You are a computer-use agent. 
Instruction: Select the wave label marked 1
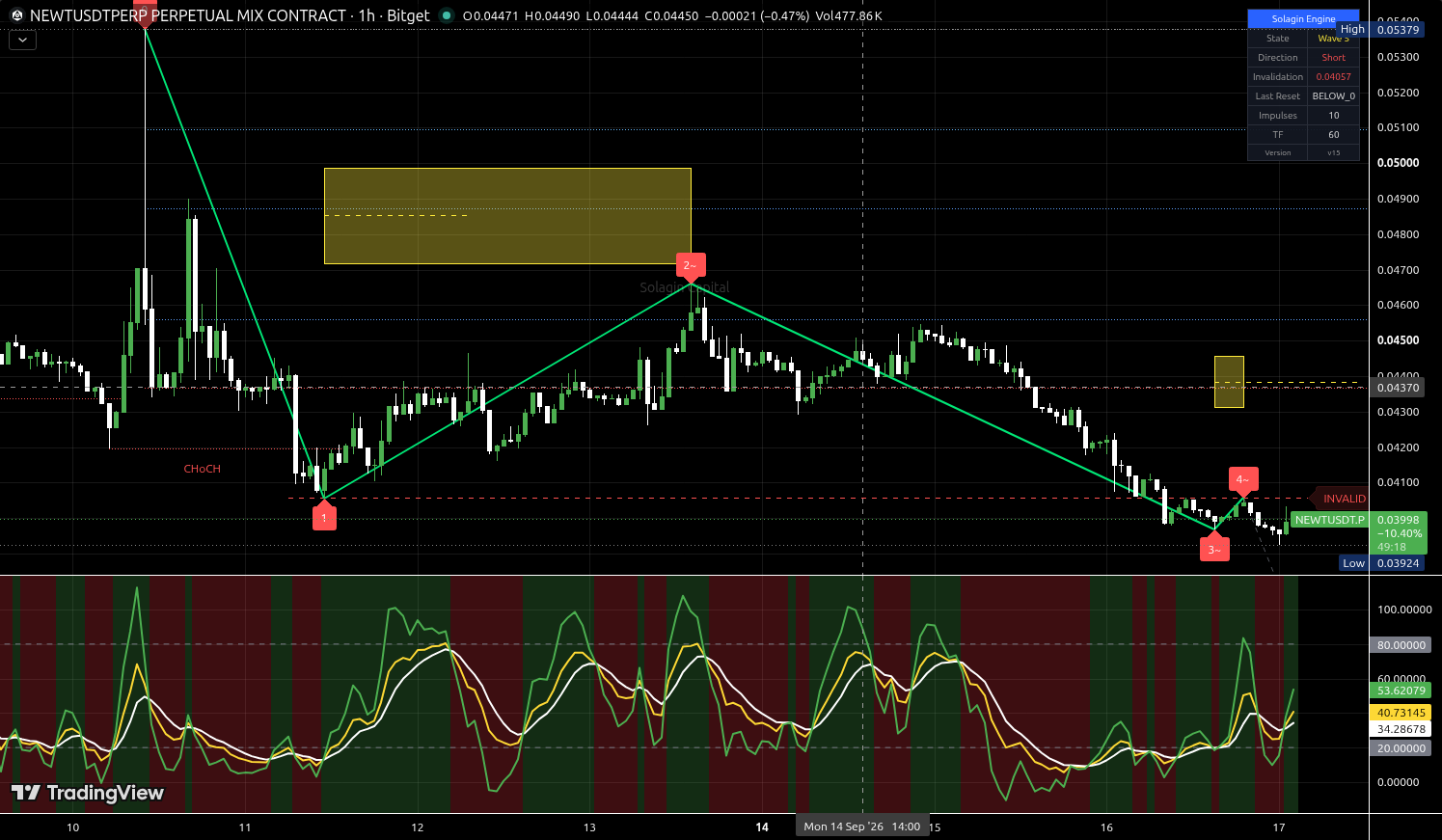click(324, 517)
